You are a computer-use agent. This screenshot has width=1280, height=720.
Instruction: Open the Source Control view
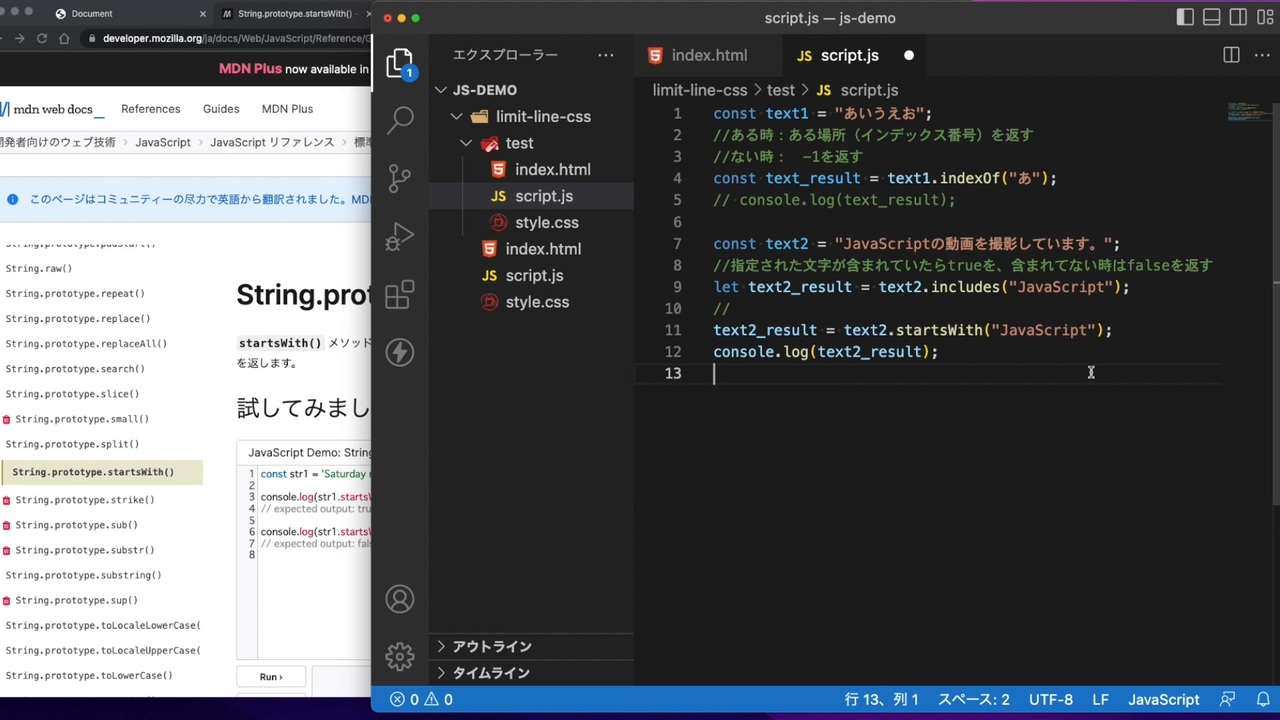(399, 177)
